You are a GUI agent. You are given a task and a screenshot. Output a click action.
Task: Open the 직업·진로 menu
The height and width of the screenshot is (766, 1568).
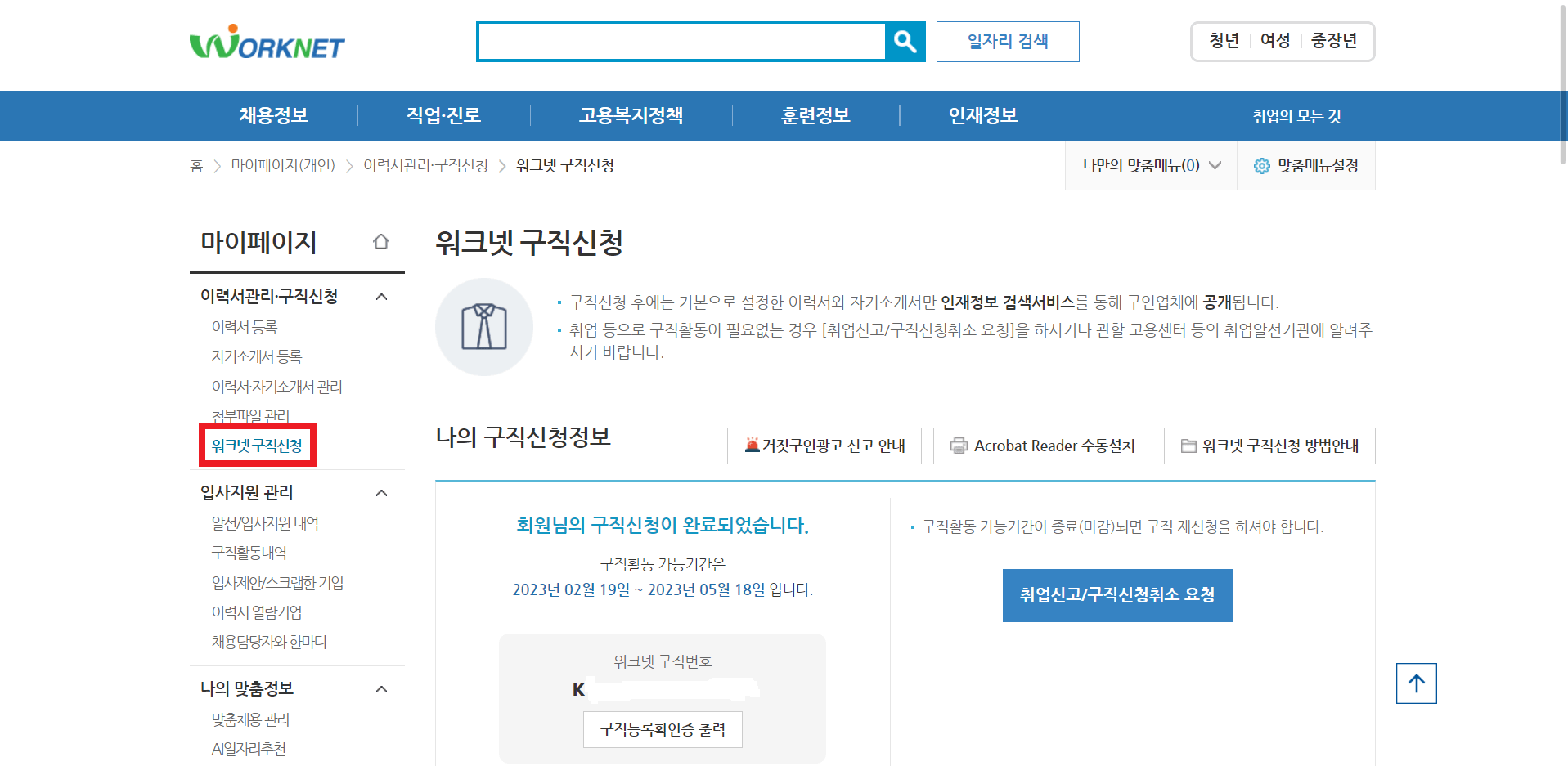[444, 115]
